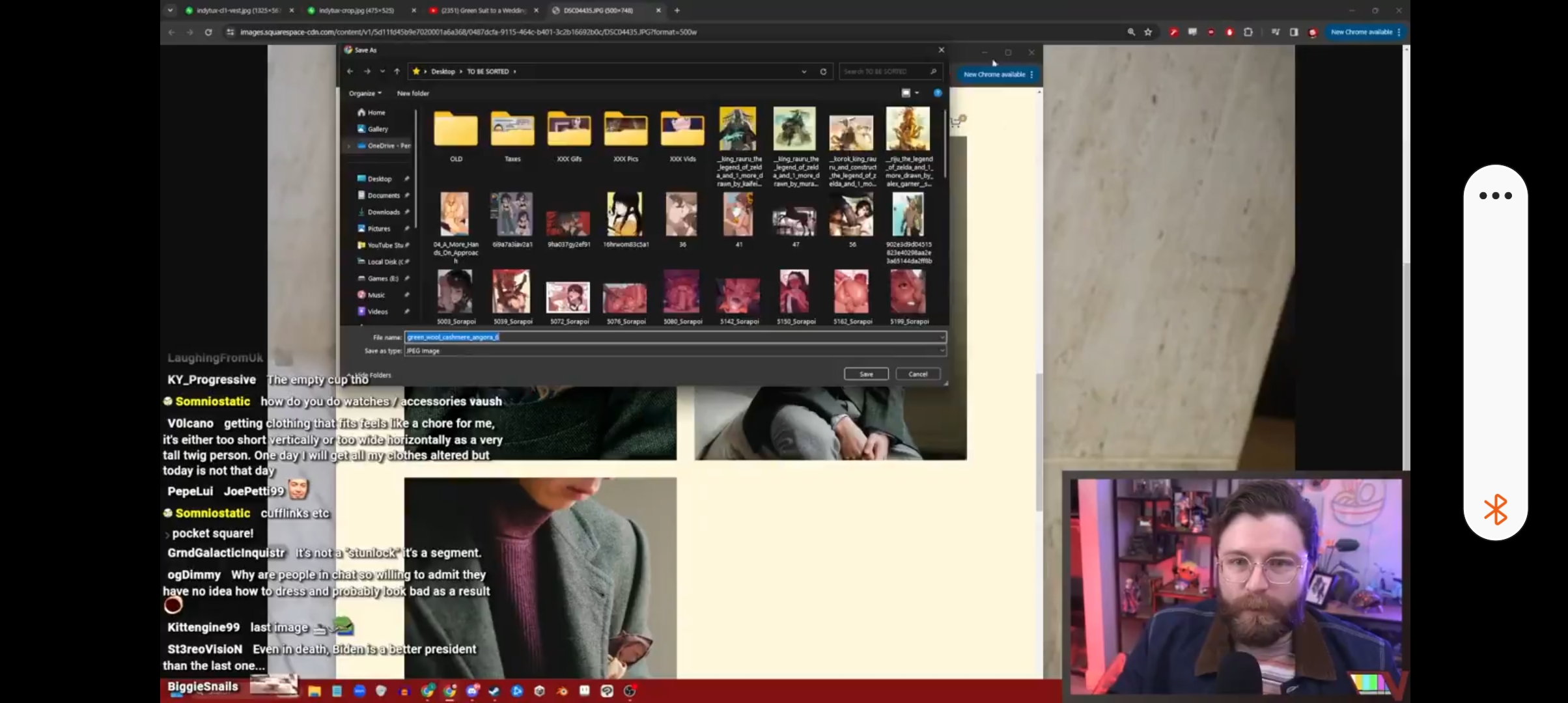
Task: Open the Taxes folder
Action: [x=512, y=135]
